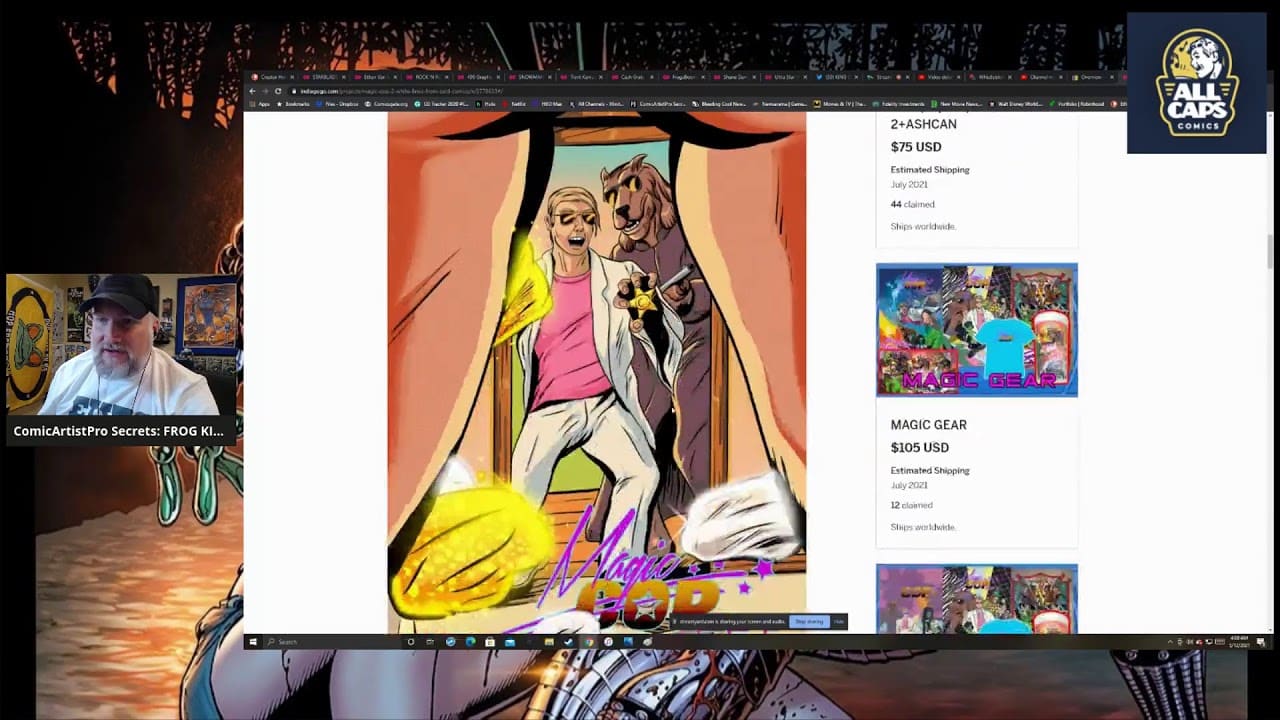This screenshot has height=720, width=1280.
Task: Open the notification center icon
Action: (x=1261, y=642)
